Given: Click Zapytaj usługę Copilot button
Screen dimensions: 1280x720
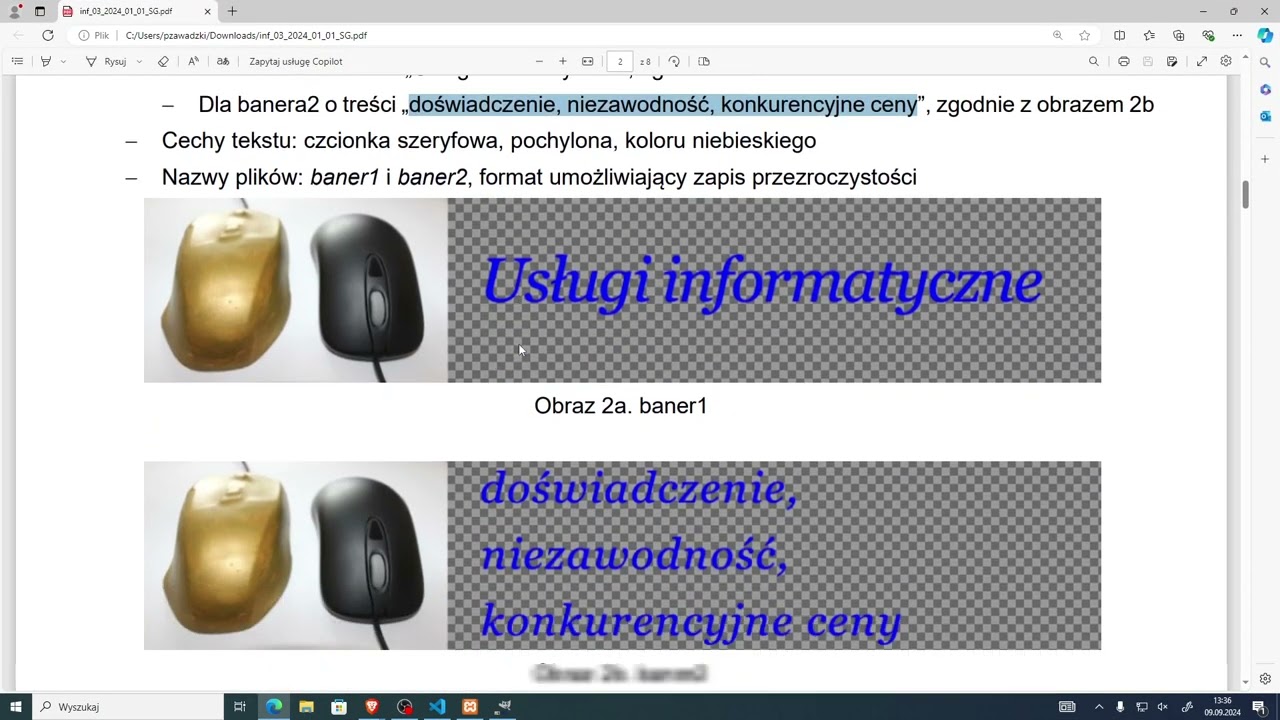Looking at the screenshot, I should pos(296,61).
